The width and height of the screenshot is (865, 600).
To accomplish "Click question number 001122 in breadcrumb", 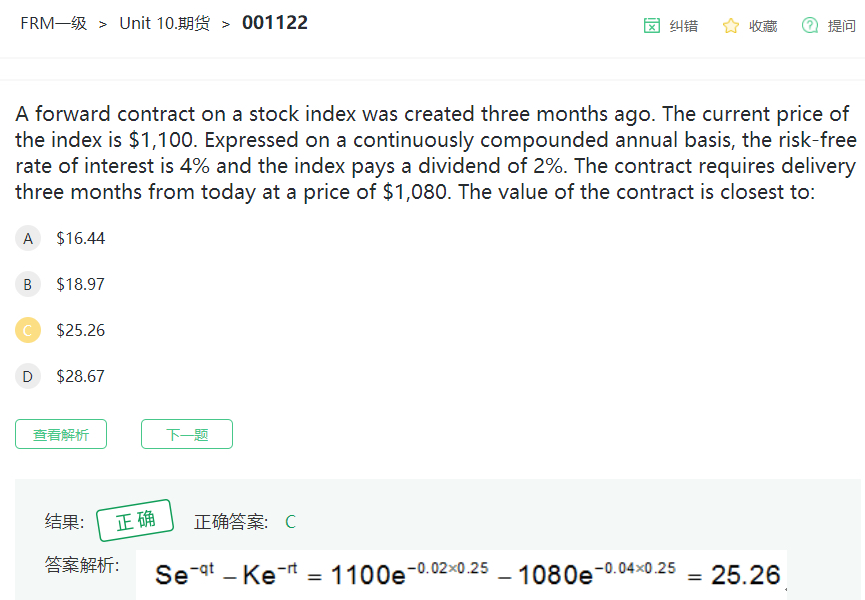I will 275,23.
